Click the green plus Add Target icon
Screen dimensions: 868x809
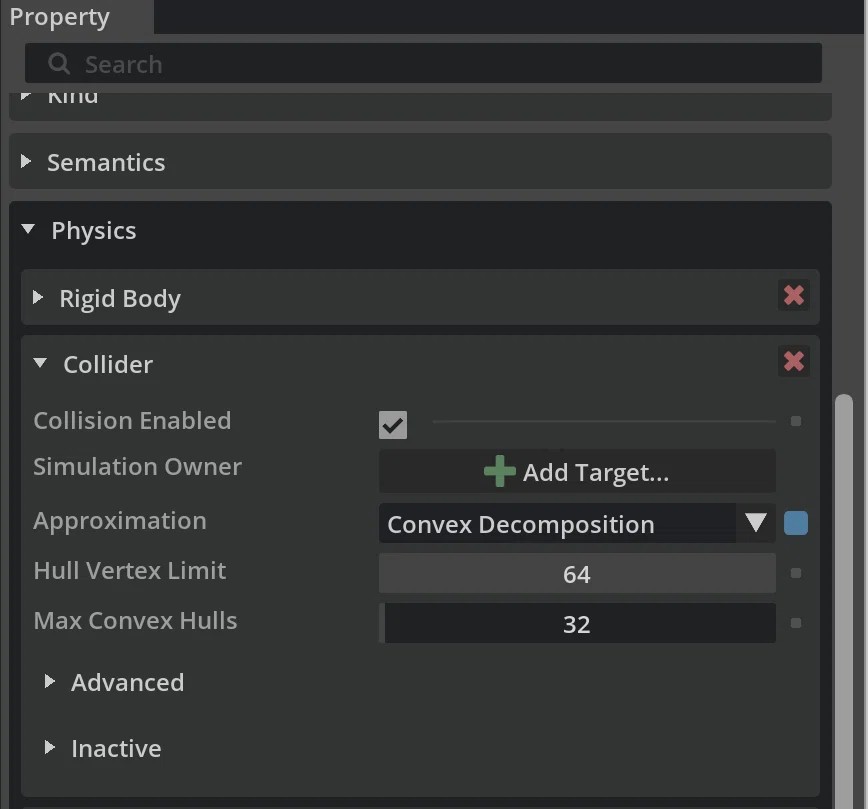click(499, 471)
